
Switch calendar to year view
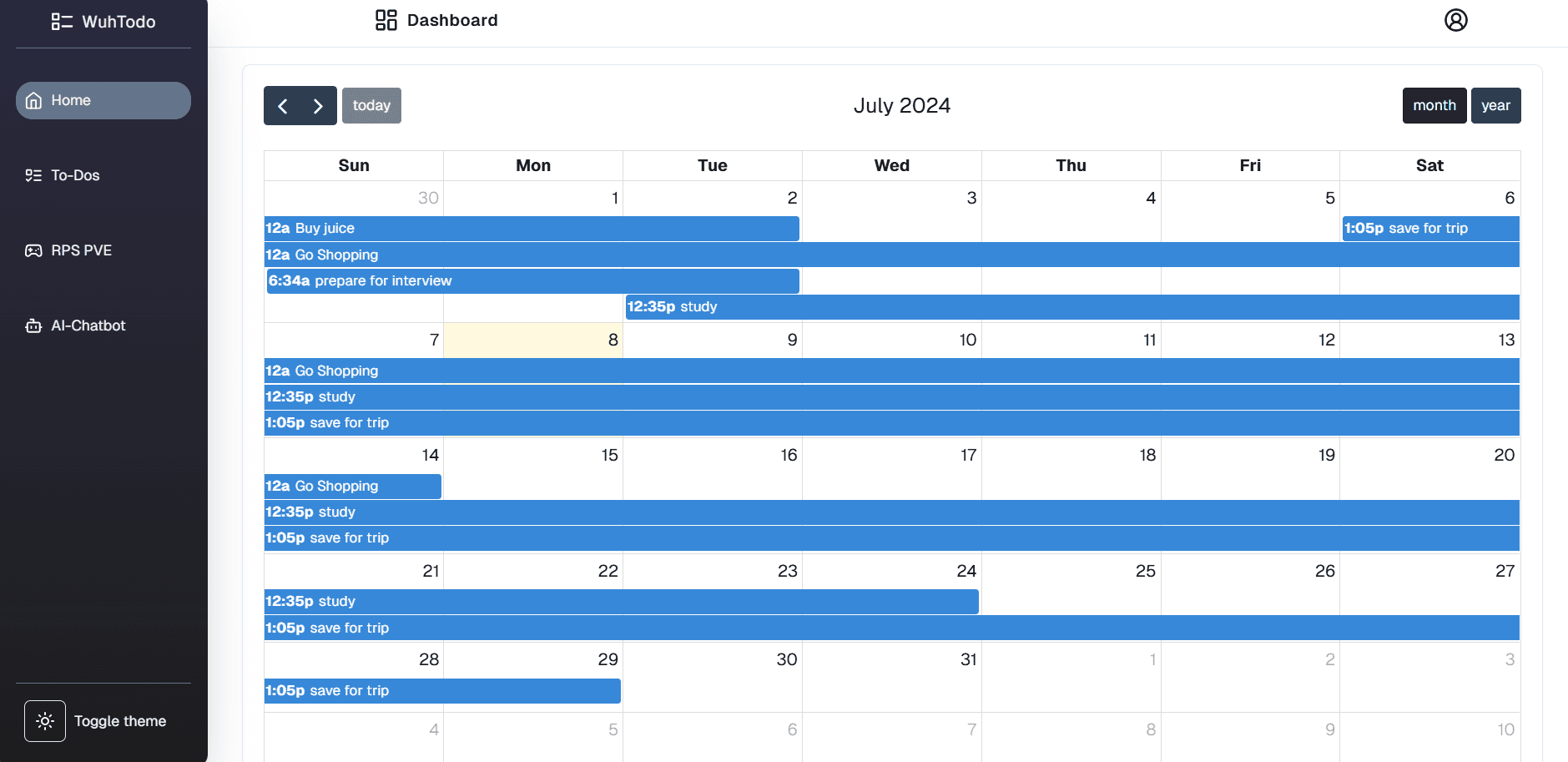(x=1495, y=105)
